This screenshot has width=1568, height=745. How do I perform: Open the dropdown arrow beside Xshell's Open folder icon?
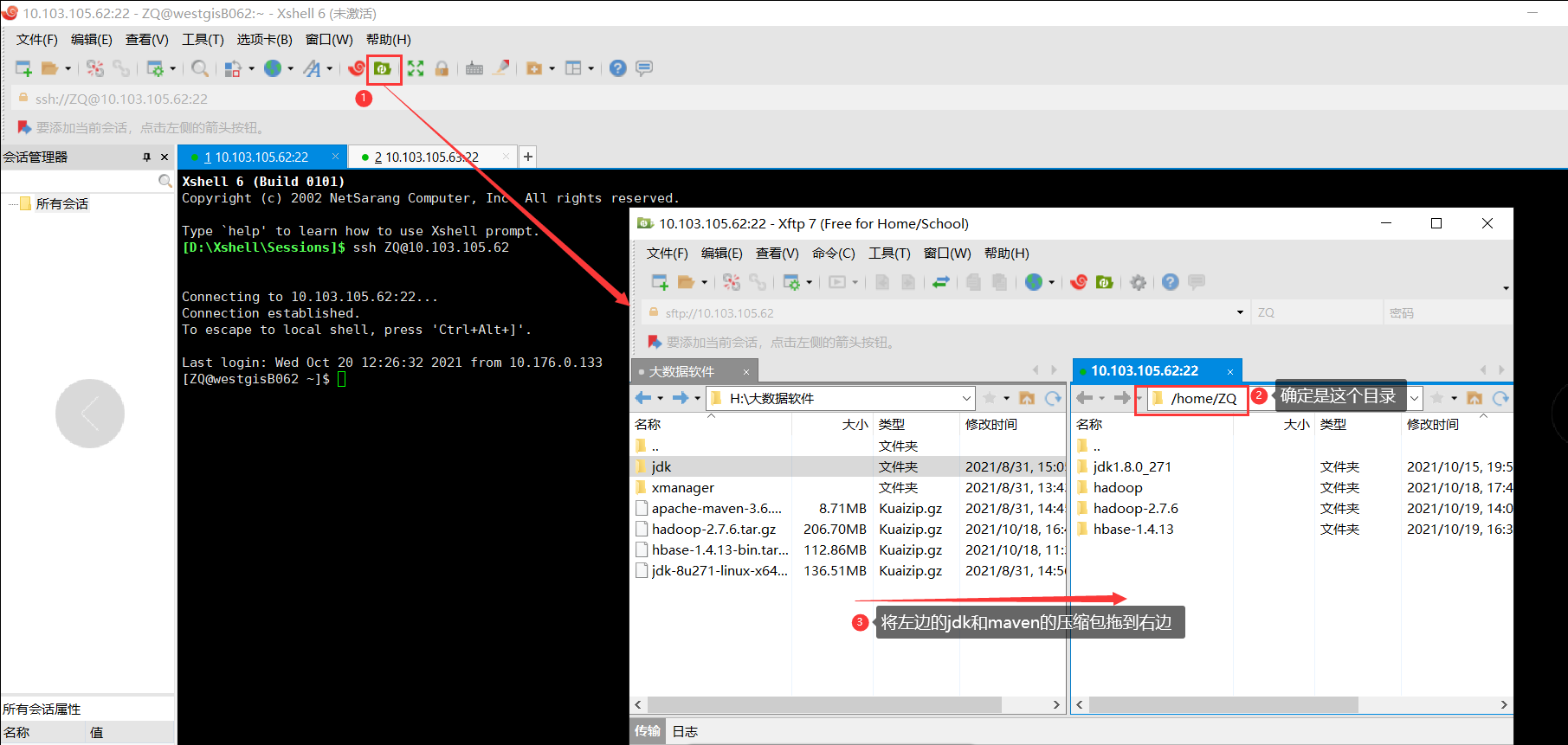pos(68,68)
